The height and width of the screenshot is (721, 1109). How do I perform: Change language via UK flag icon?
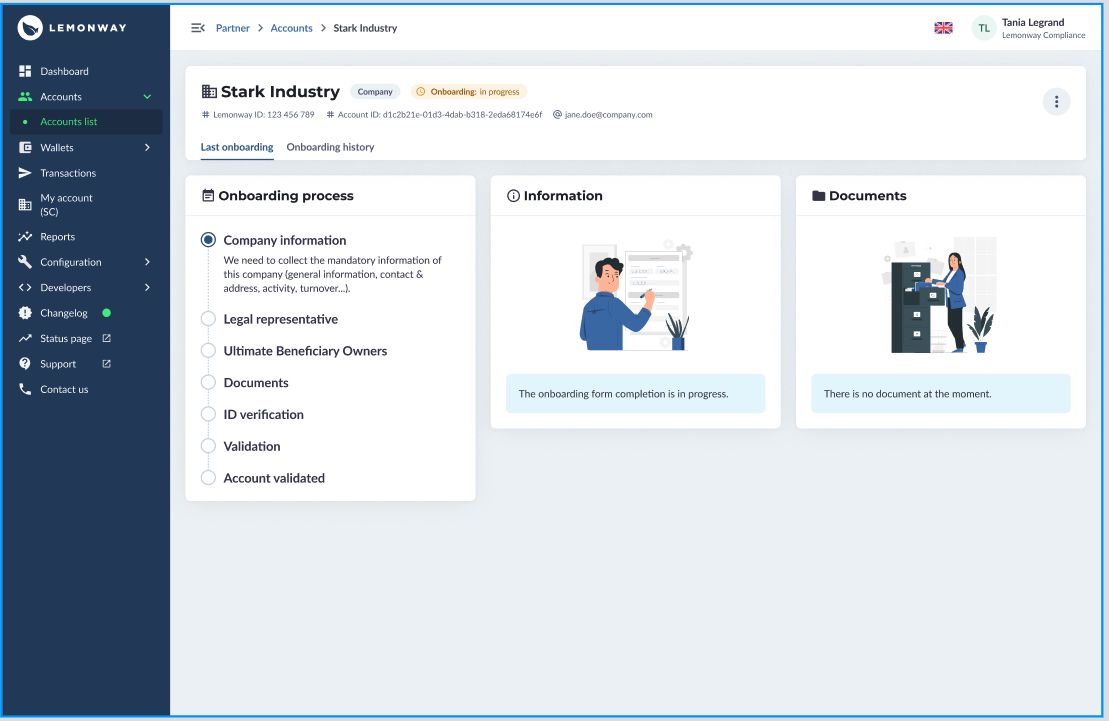click(x=943, y=28)
